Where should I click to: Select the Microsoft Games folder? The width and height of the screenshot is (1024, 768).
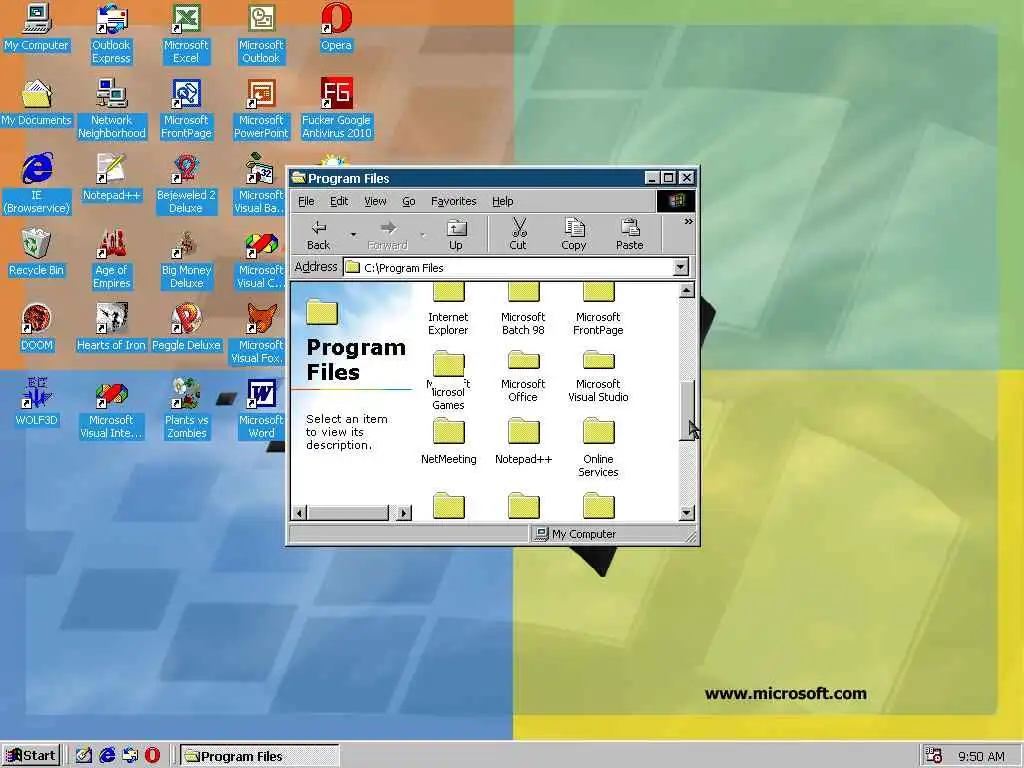(x=448, y=381)
